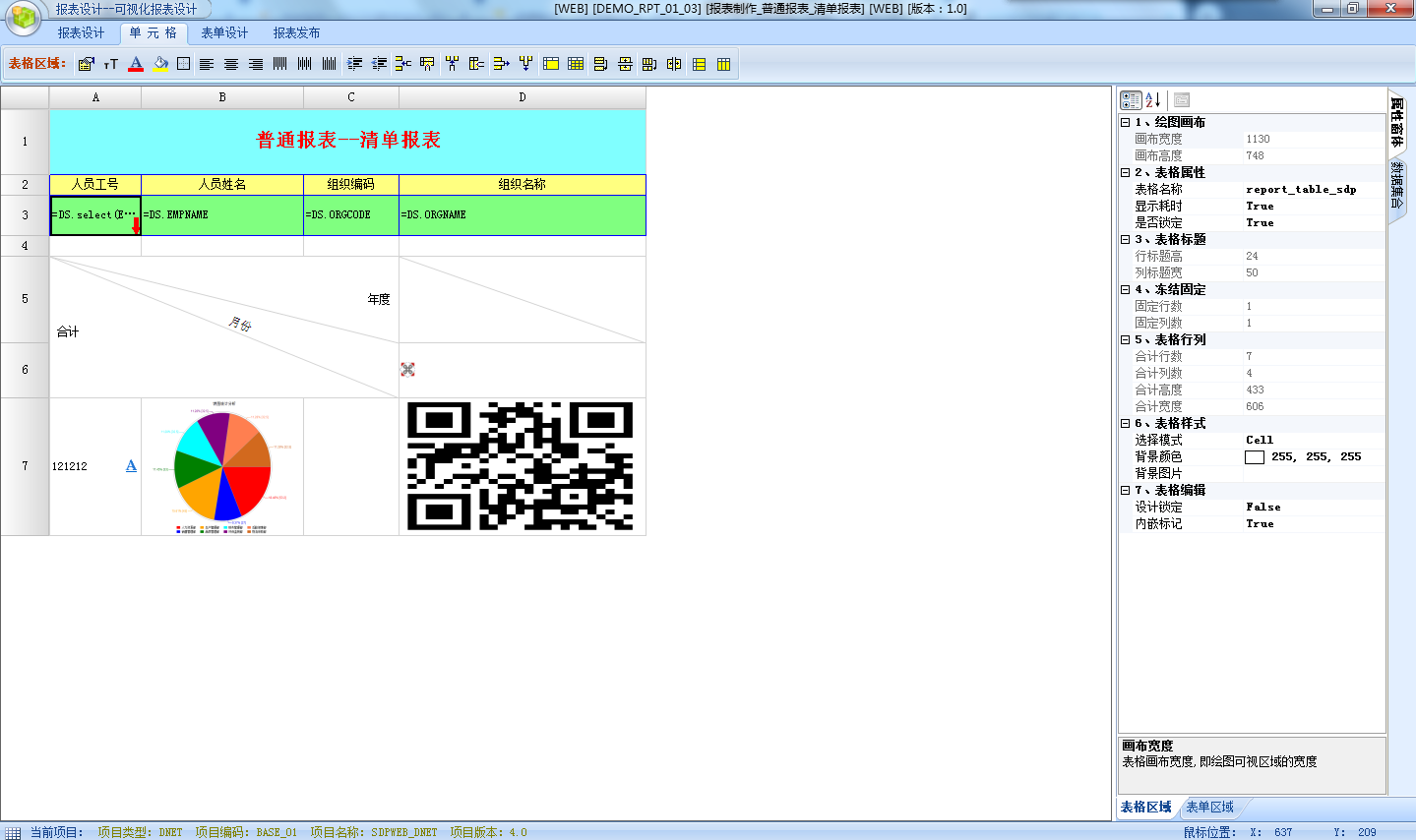Apply left text alignment from toolbar

(207, 64)
